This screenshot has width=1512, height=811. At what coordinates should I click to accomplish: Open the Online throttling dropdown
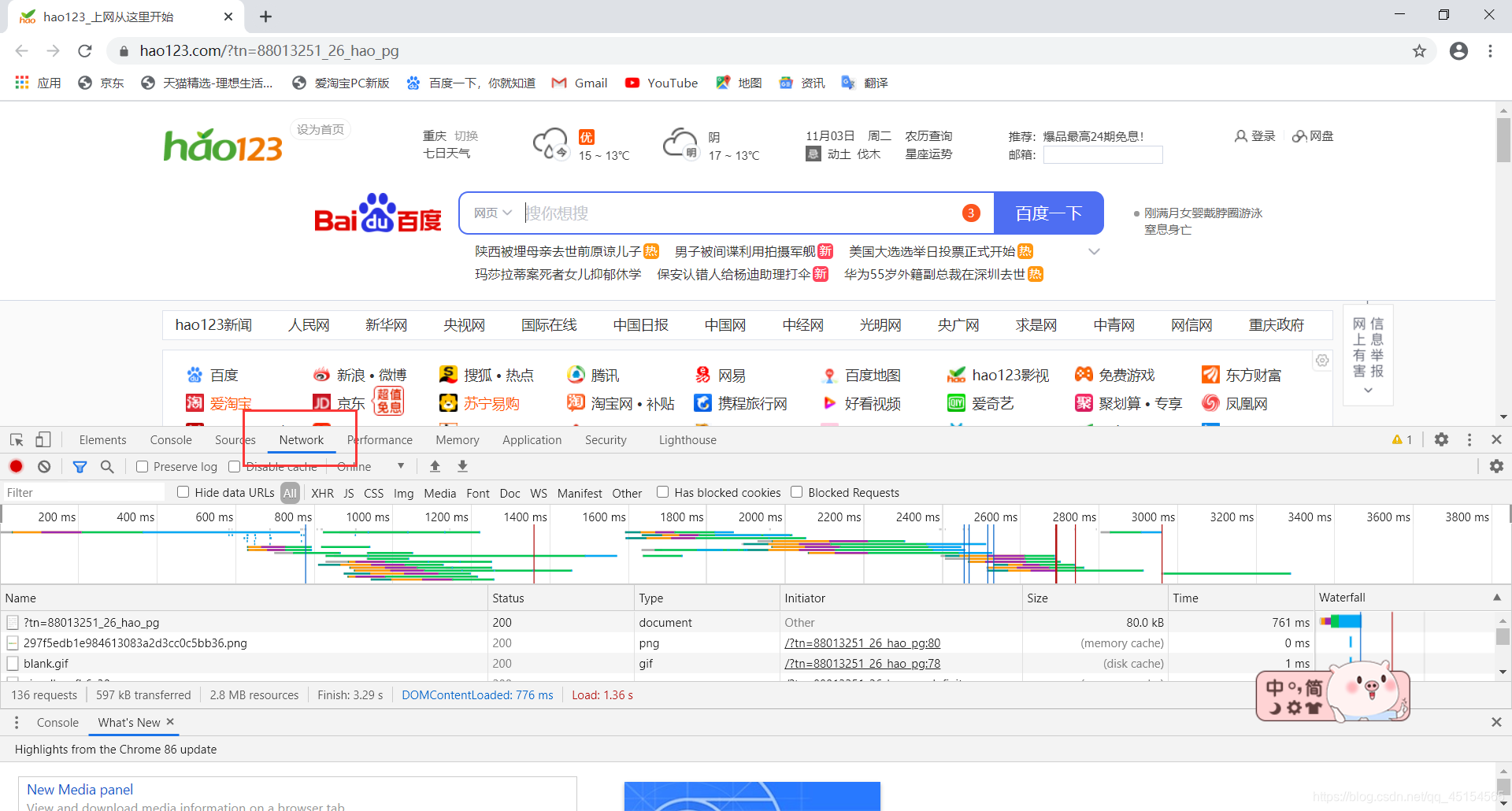tap(371, 466)
